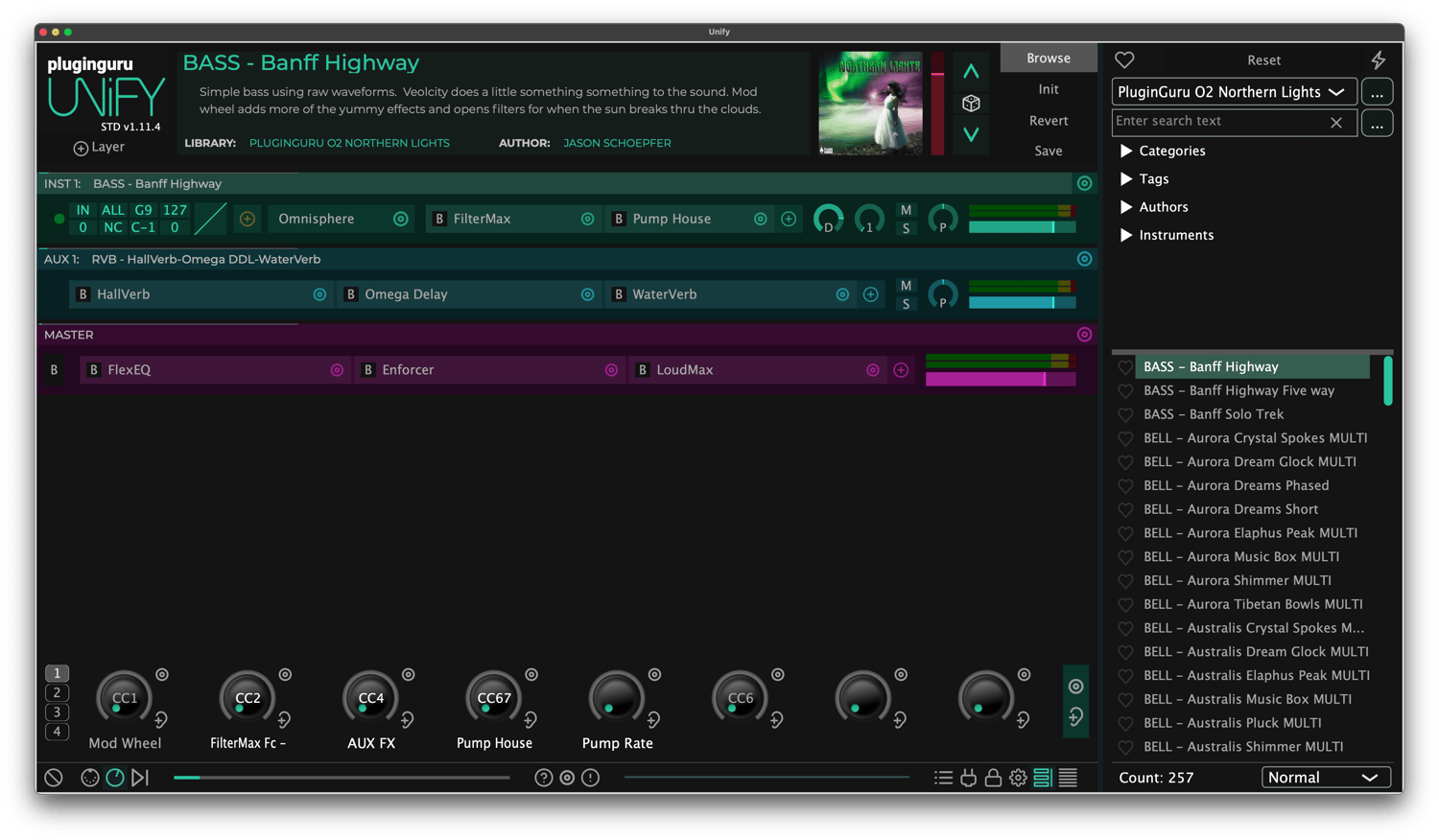This screenshot has width=1439, height=840.
Task: Click the dice icon for a random patch
Action: [x=971, y=104]
